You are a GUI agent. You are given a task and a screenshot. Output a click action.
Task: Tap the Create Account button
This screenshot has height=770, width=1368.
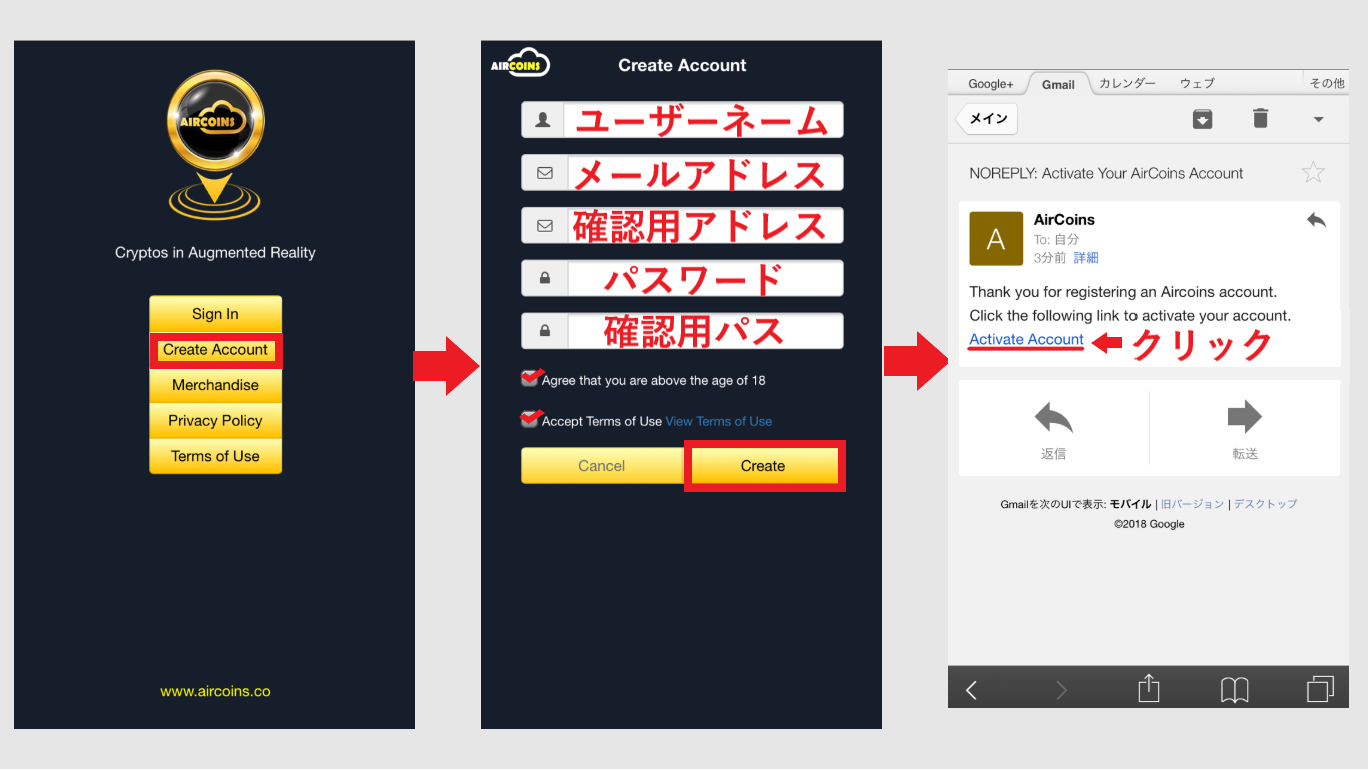tap(215, 350)
